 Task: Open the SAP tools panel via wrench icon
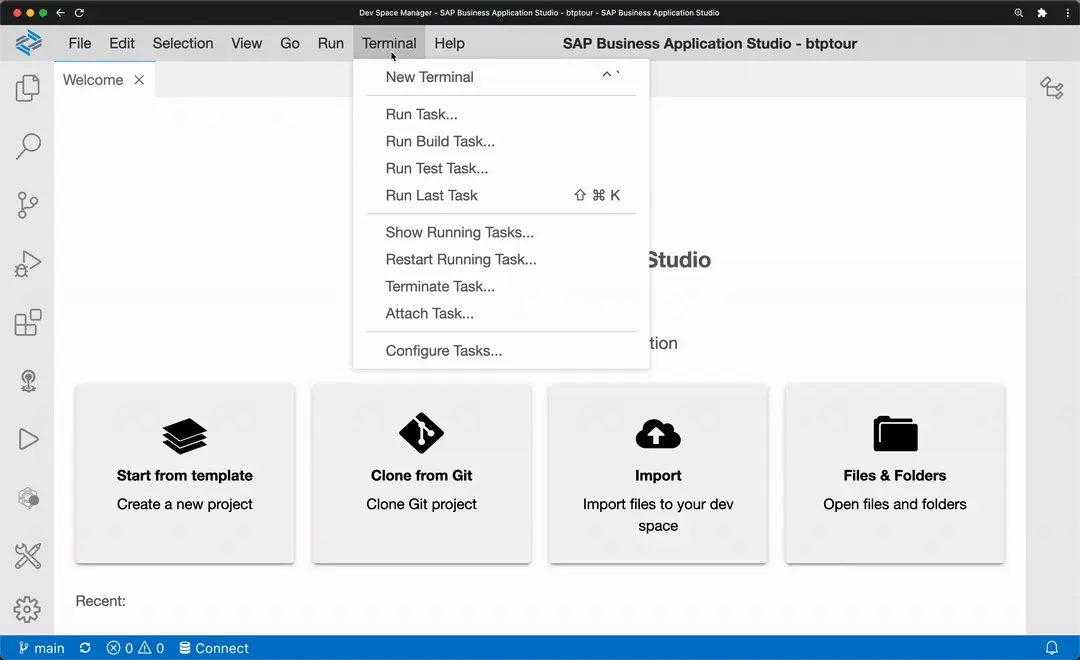(x=27, y=556)
